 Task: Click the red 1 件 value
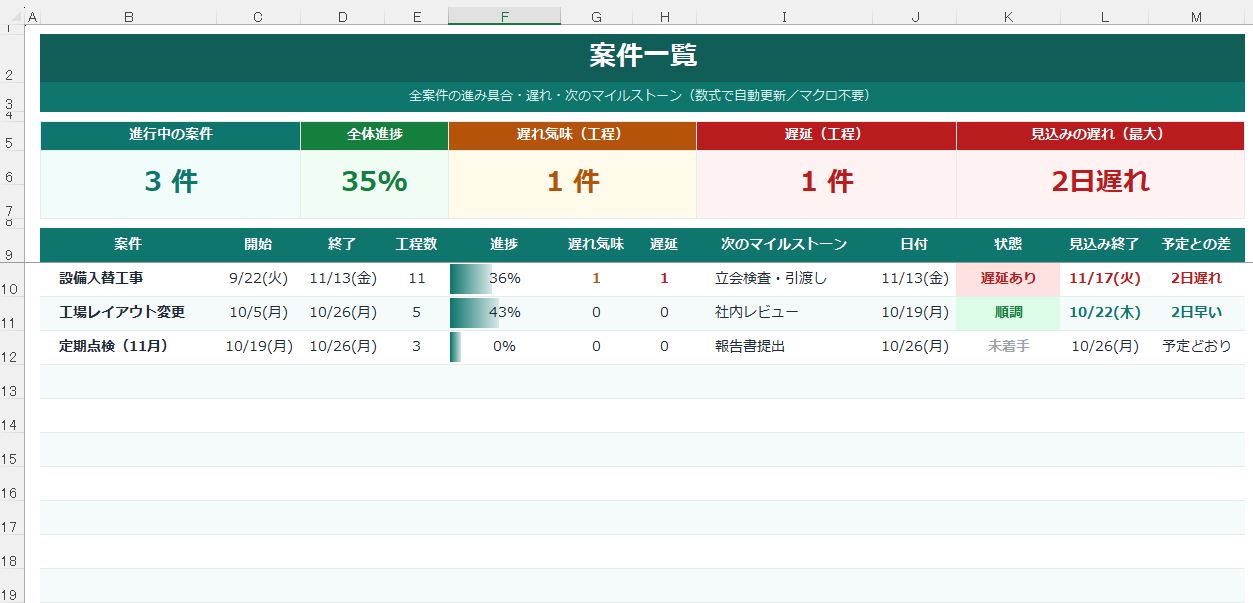[826, 182]
